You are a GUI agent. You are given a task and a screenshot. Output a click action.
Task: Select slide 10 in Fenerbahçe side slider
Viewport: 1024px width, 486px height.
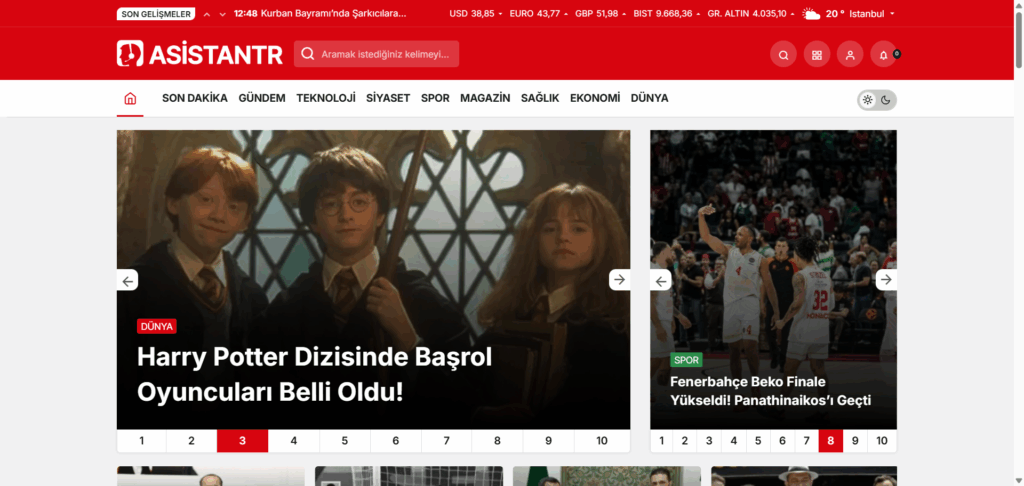[x=882, y=441]
